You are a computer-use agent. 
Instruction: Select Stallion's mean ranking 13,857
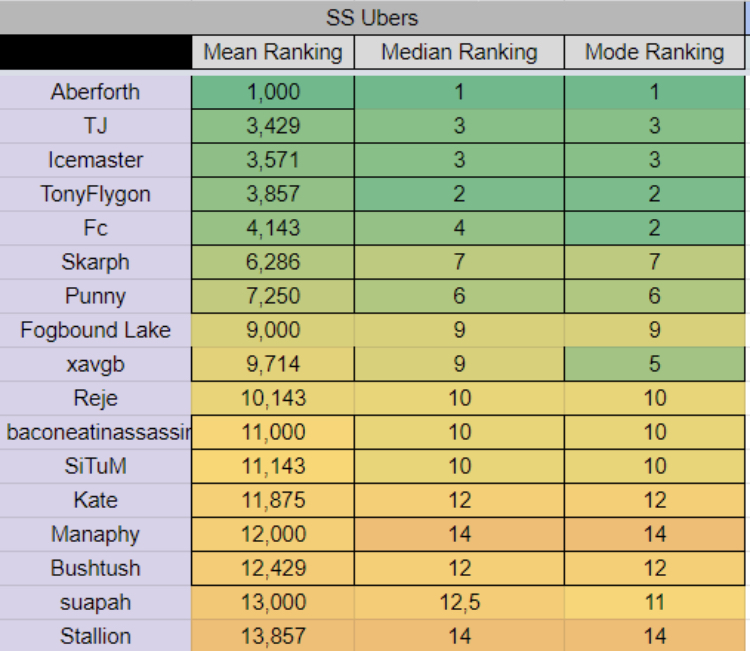tap(273, 636)
